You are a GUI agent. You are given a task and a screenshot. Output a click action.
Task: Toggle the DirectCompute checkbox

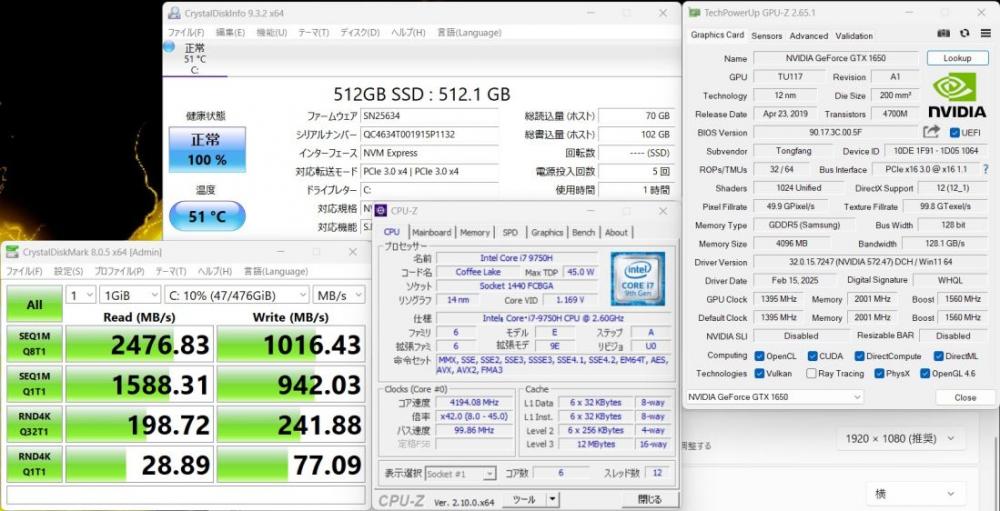pos(860,356)
